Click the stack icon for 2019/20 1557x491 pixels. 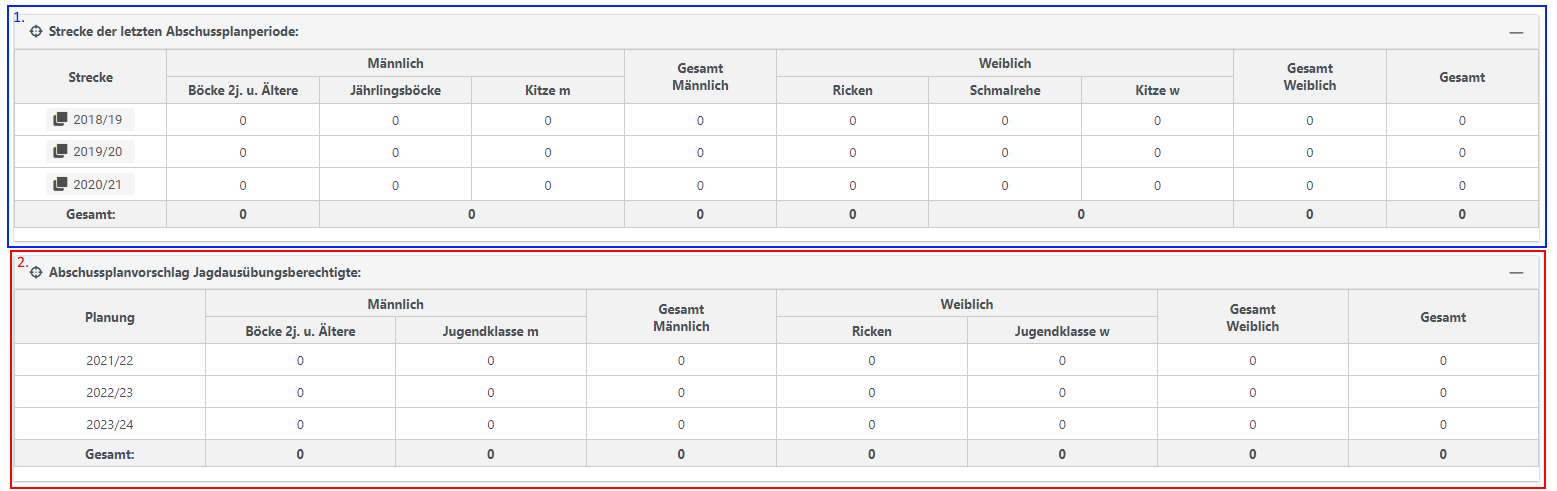61,152
